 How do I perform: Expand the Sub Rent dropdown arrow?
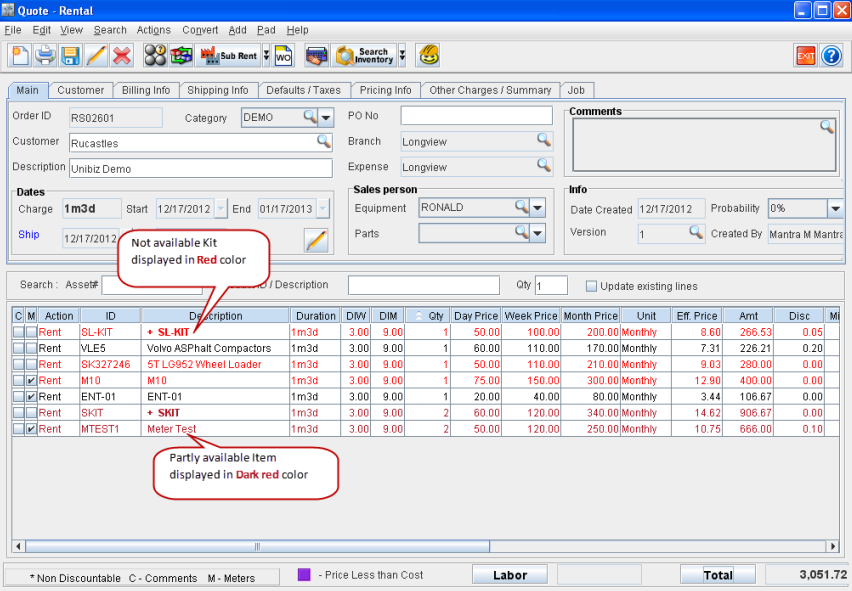266,55
